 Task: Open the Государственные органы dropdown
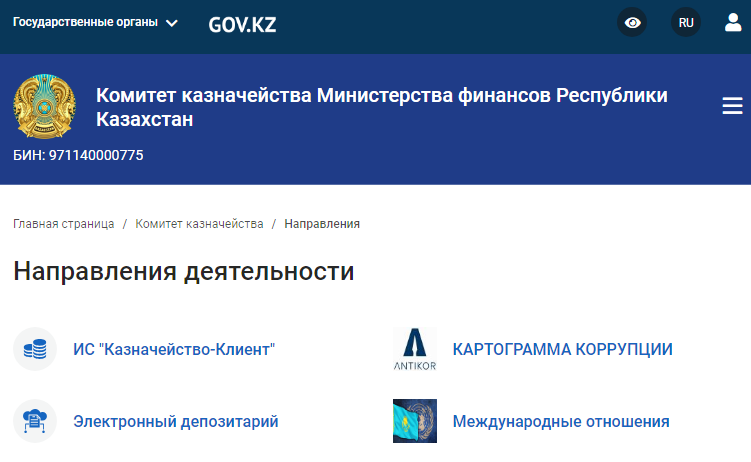[85, 22]
